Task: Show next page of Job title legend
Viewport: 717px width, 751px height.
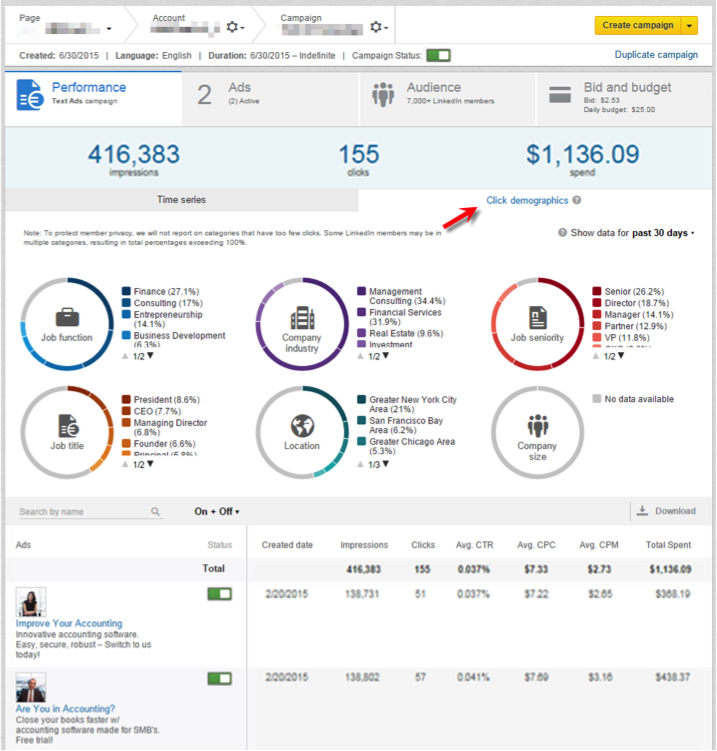Action: click(150, 464)
